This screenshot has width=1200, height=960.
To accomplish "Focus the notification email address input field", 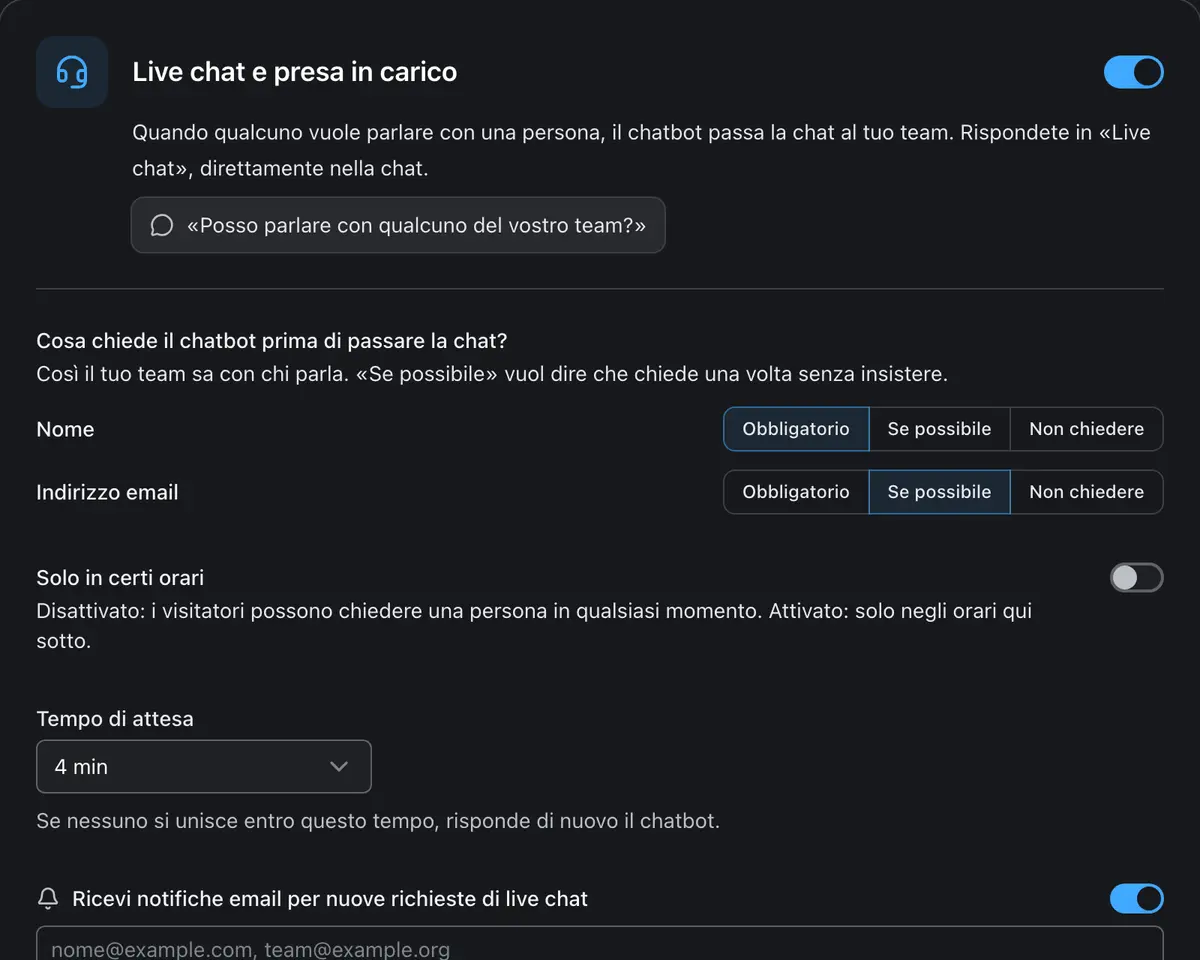I will pos(600,945).
